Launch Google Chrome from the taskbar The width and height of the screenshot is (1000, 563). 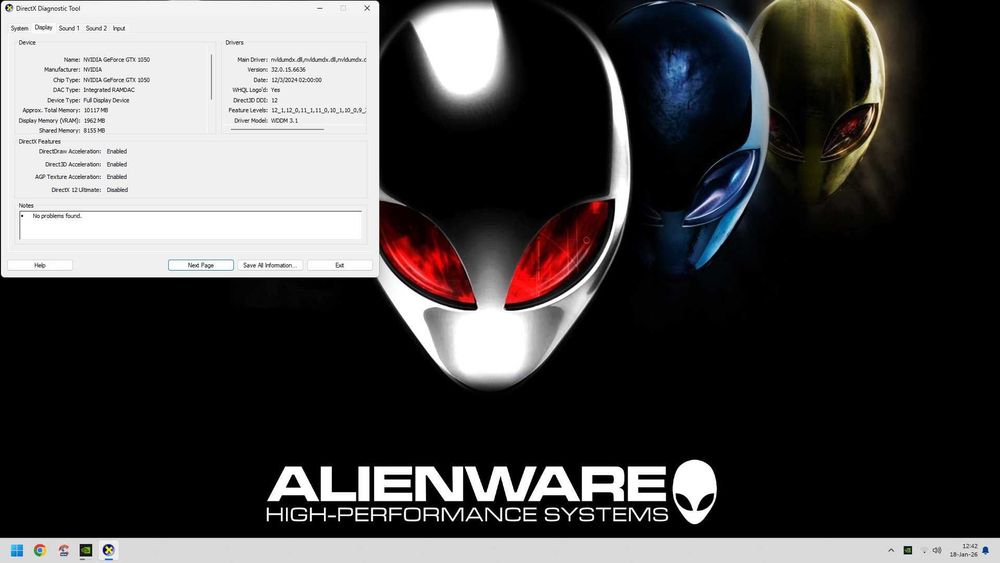coord(40,550)
